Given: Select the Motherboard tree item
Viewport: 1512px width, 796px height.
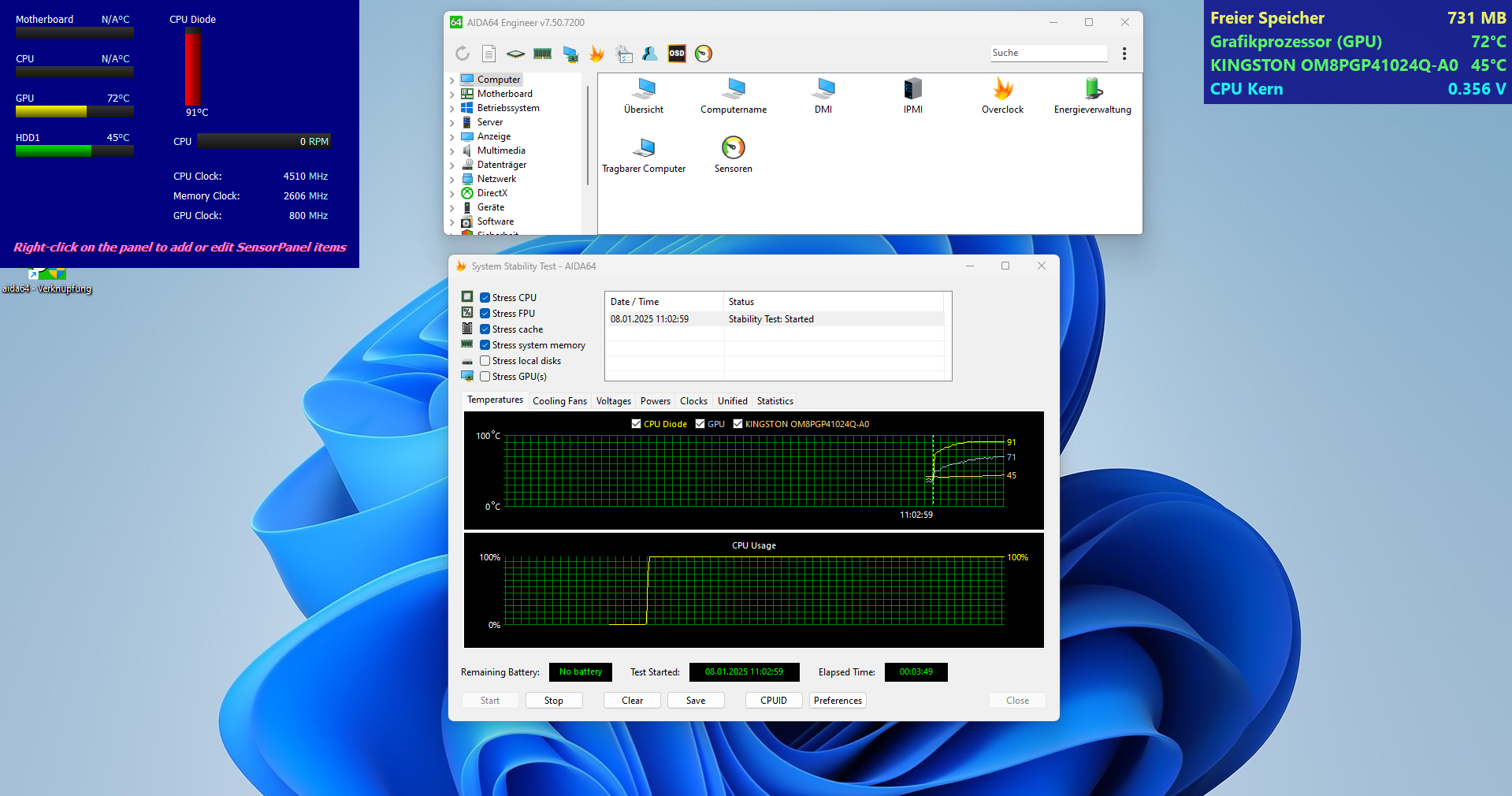Looking at the screenshot, I should 504,94.
